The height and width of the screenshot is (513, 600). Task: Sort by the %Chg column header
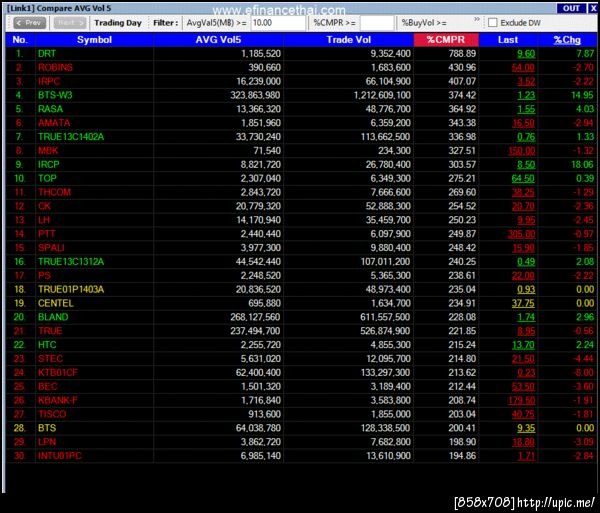(567, 40)
